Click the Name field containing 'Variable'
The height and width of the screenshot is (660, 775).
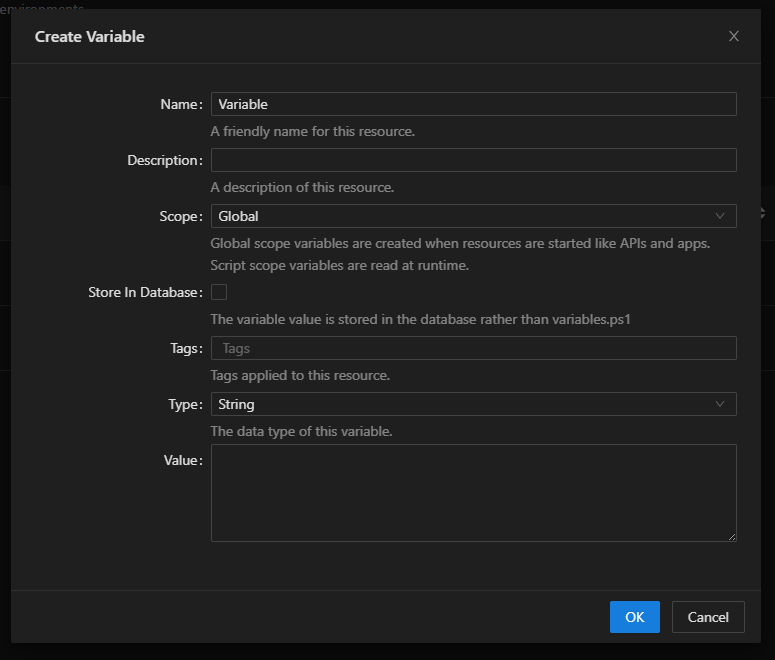(473, 104)
